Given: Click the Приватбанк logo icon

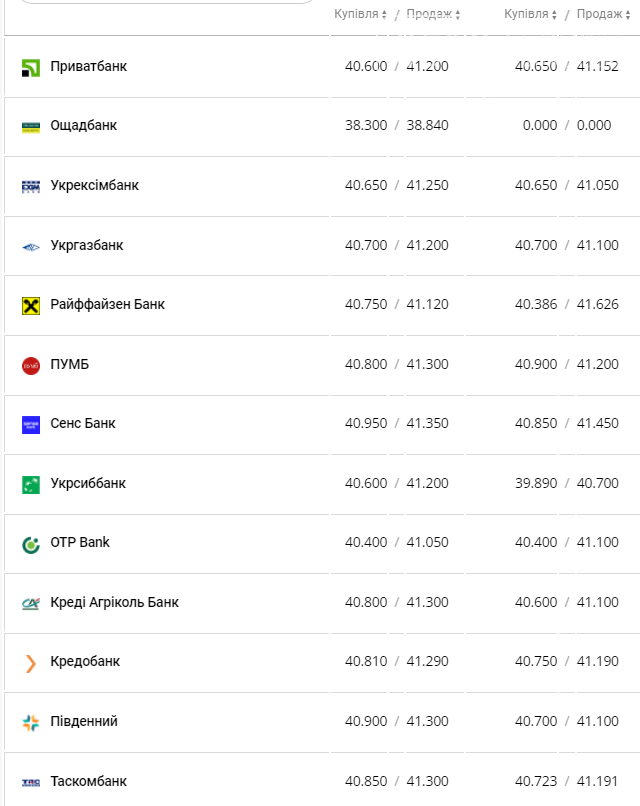Looking at the screenshot, I should click(31, 67).
